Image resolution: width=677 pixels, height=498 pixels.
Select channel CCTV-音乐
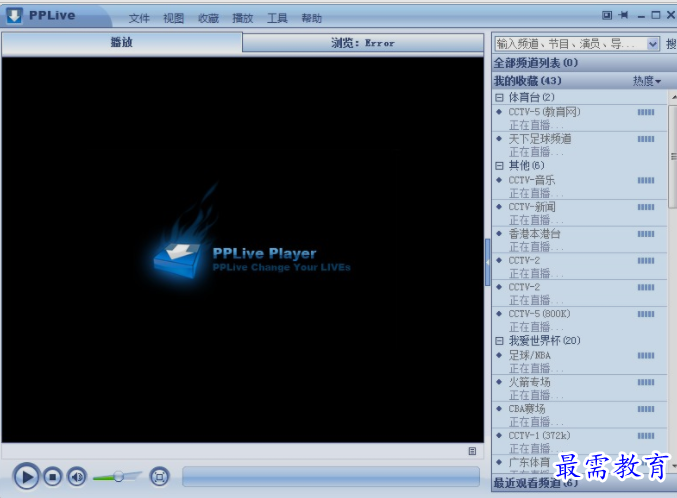[x=531, y=180]
